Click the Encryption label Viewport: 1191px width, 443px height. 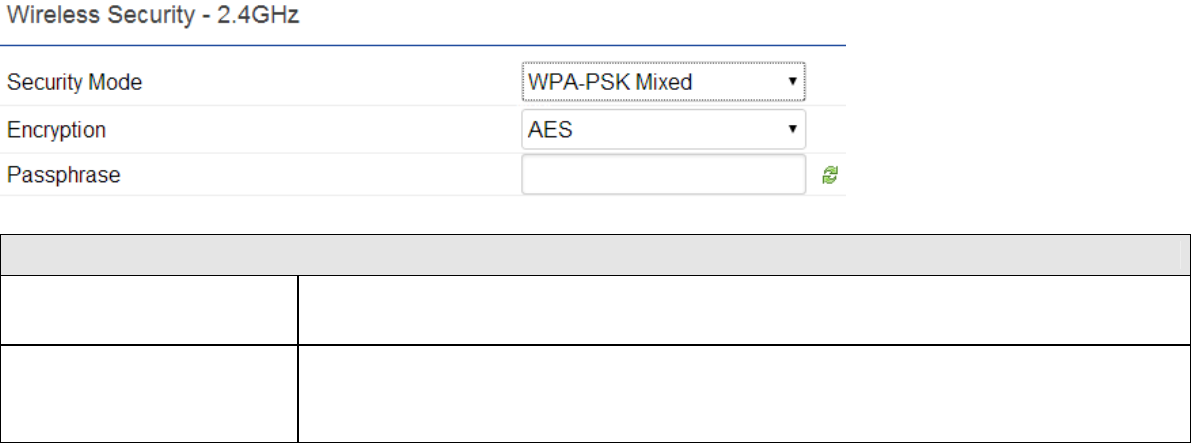point(56,130)
